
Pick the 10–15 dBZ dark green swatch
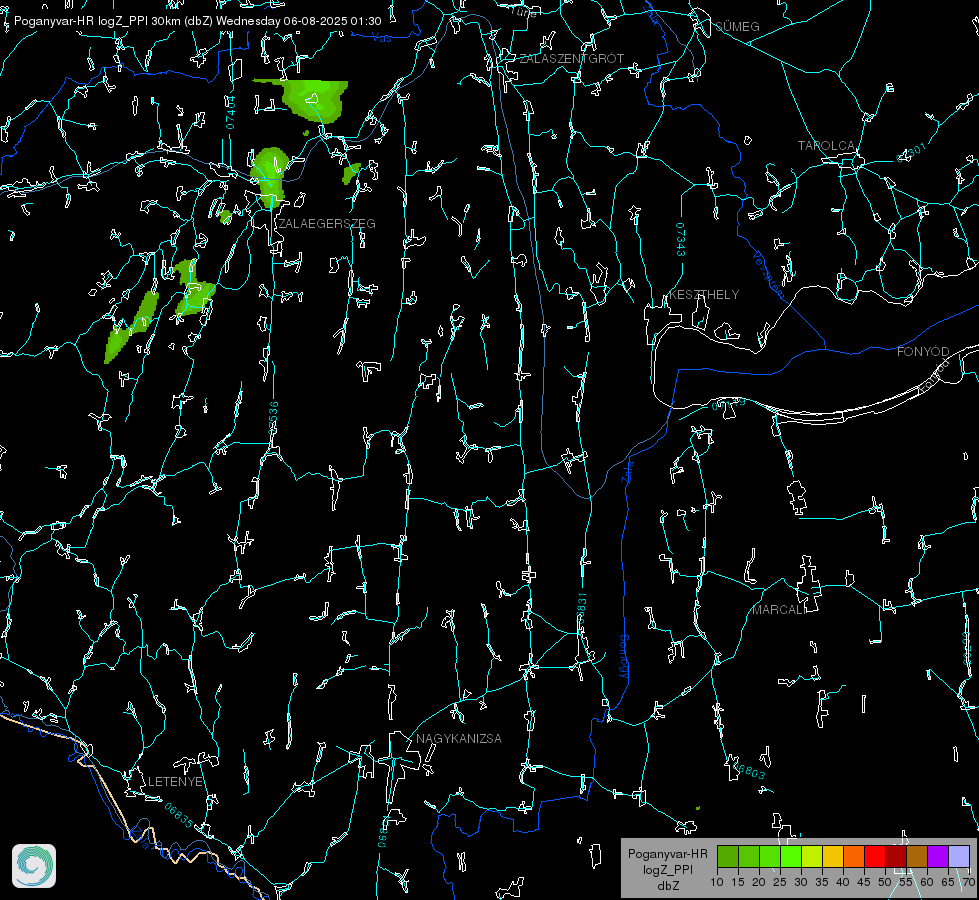pos(727,856)
